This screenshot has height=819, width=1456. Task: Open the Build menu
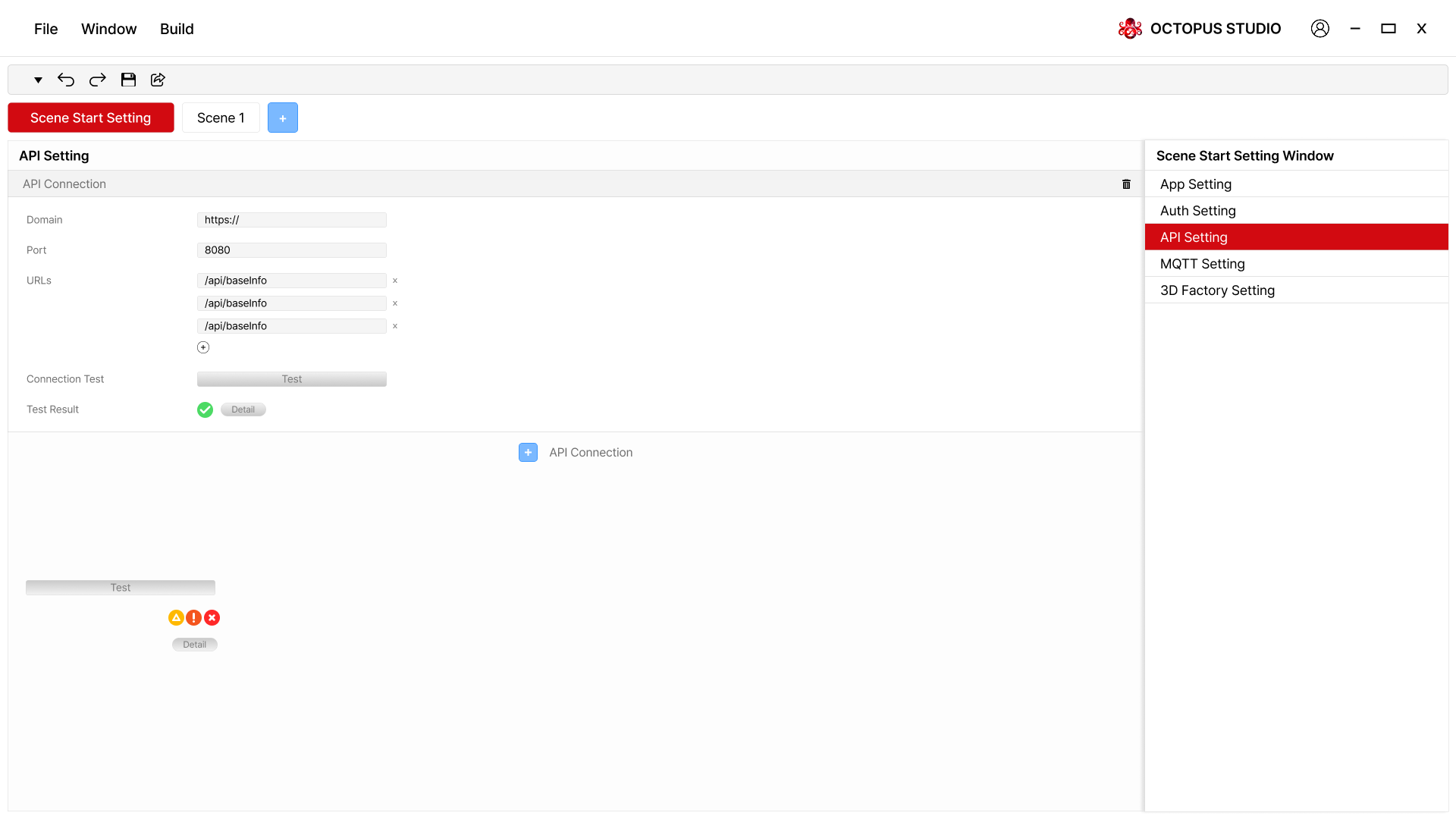tap(177, 29)
